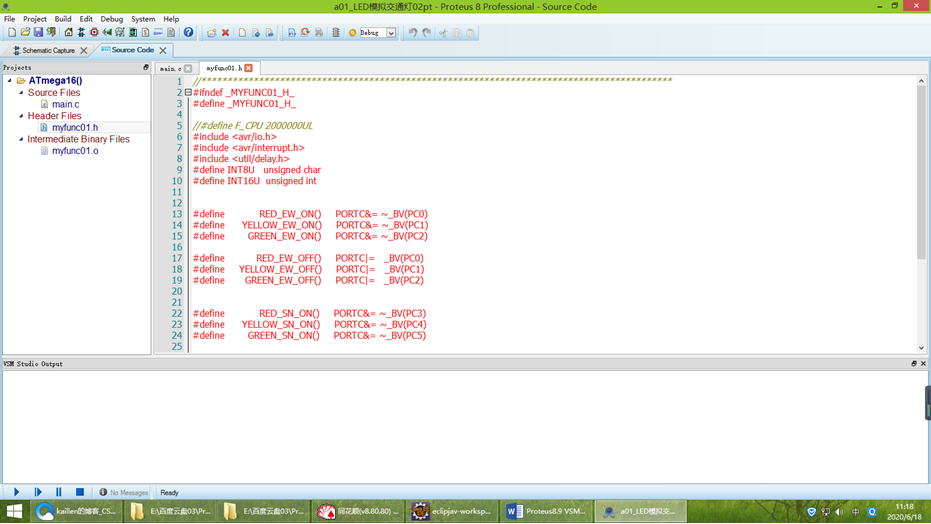
Task: Click the Close Project toolbar icon
Action: pyautogui.click(x=52, y=33)
